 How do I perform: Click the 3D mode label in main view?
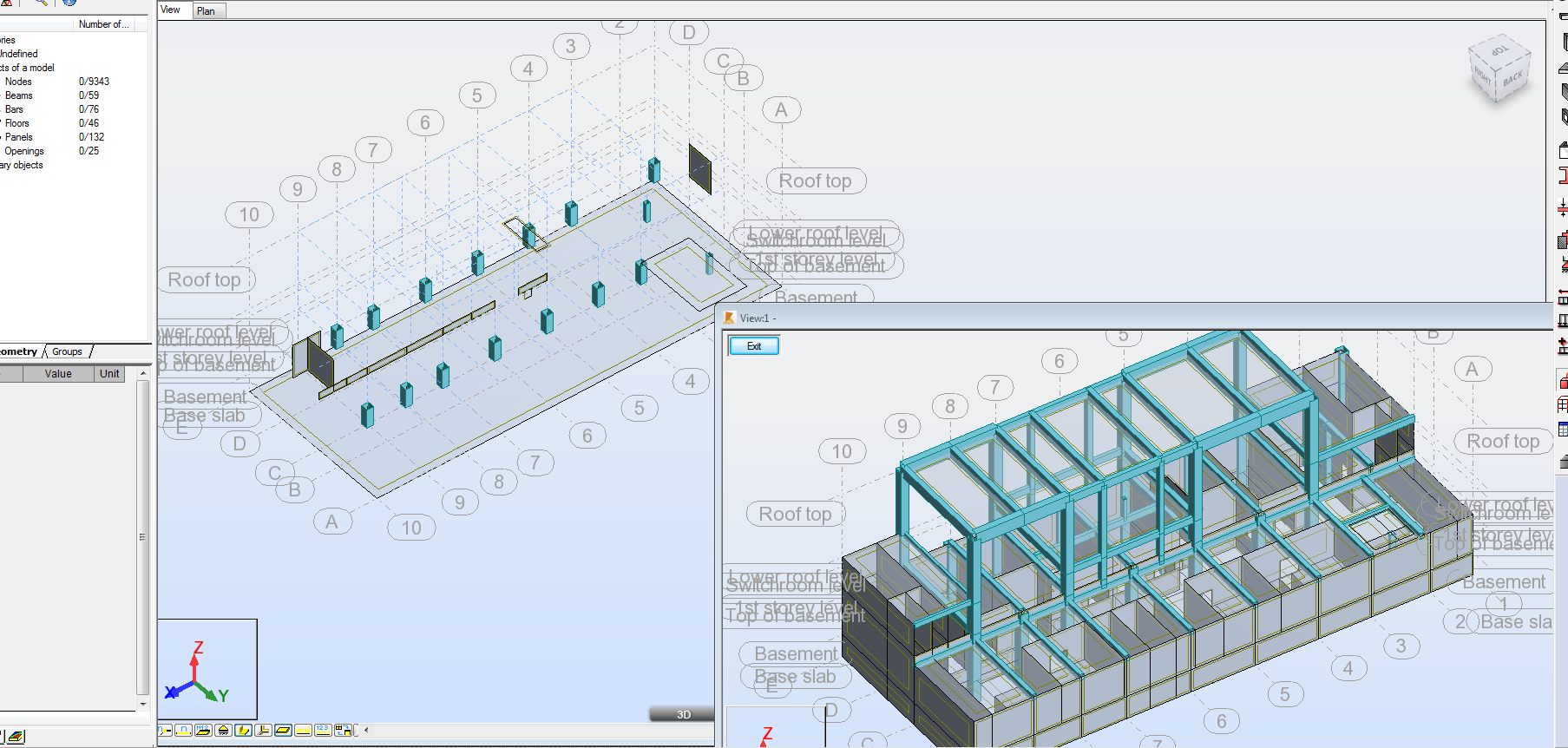[x=683, y=715]
